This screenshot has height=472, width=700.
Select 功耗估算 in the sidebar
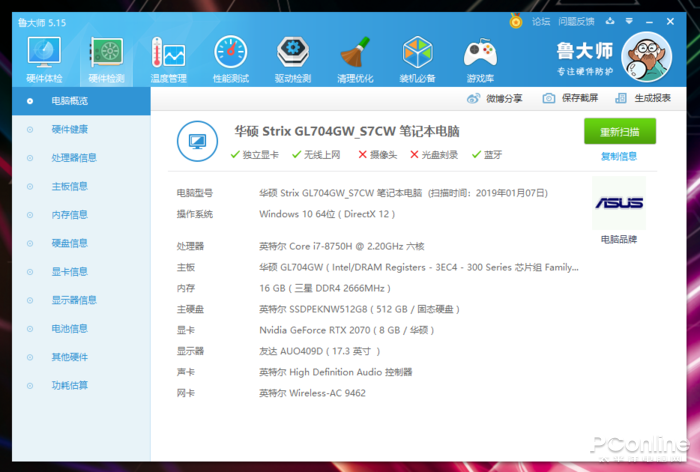[x=81, y=385]
